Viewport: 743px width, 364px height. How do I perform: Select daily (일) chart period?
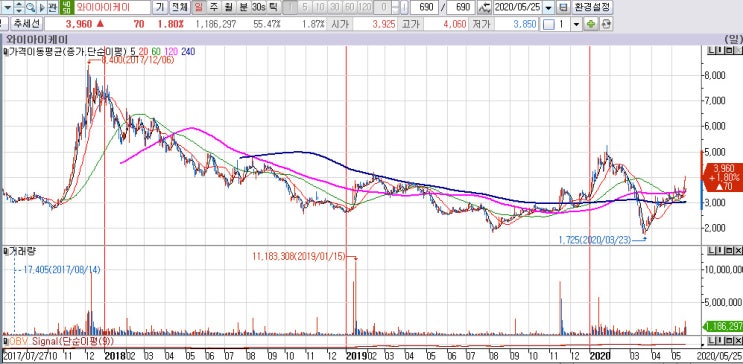tap(198, 7)
